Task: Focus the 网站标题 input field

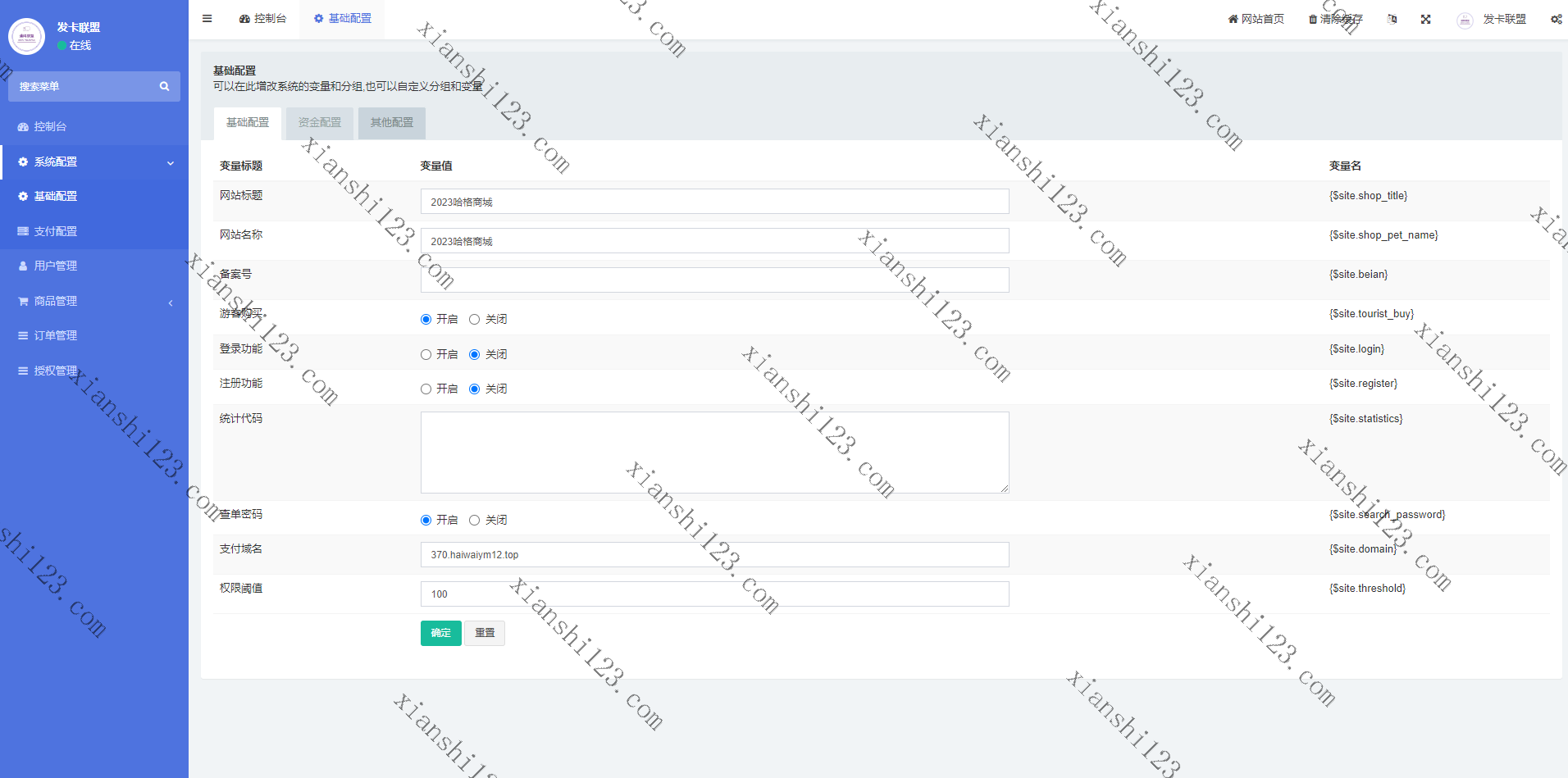Action: tap(715, 202)
